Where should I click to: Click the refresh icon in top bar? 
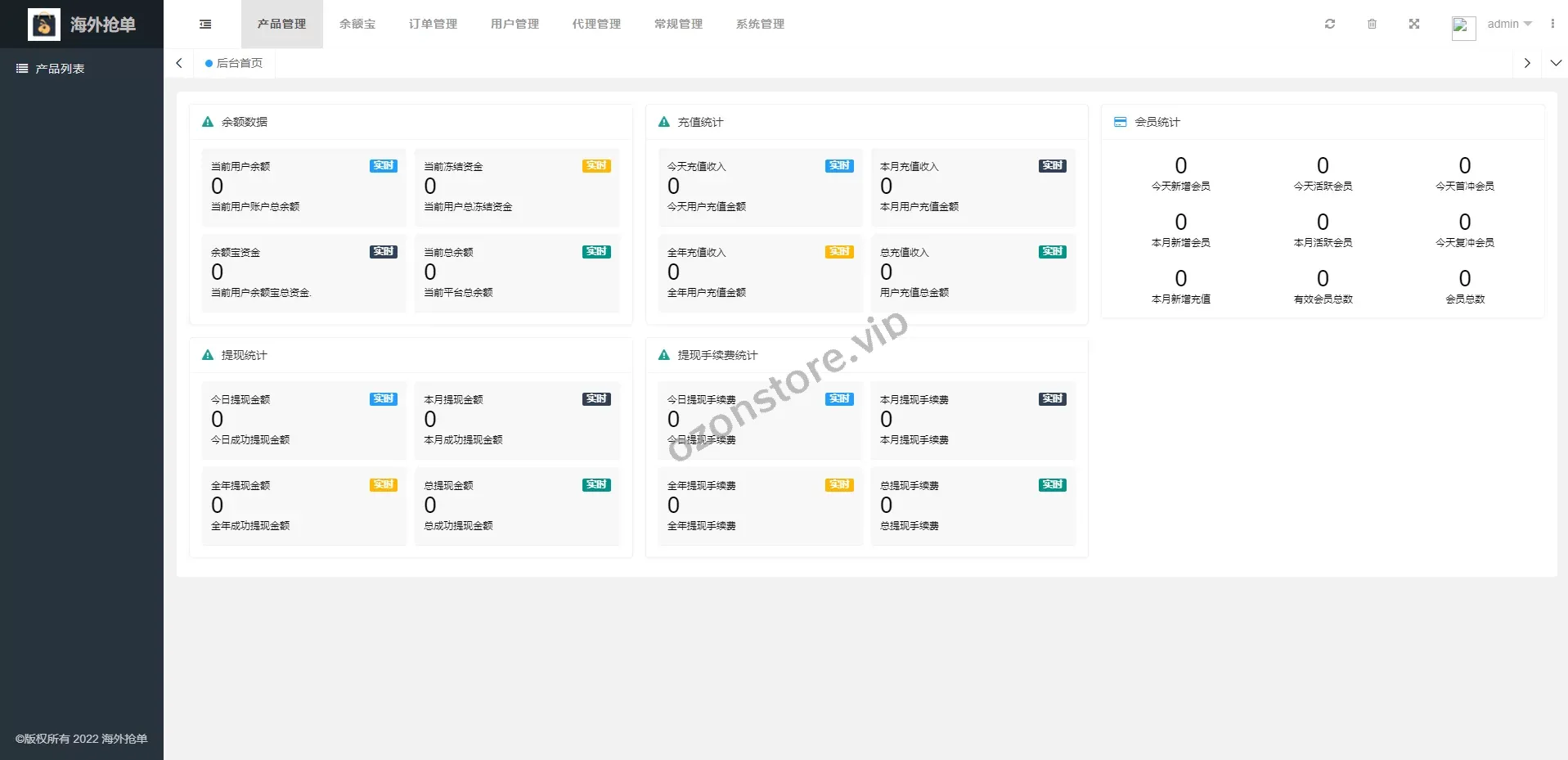(1330, 24)
